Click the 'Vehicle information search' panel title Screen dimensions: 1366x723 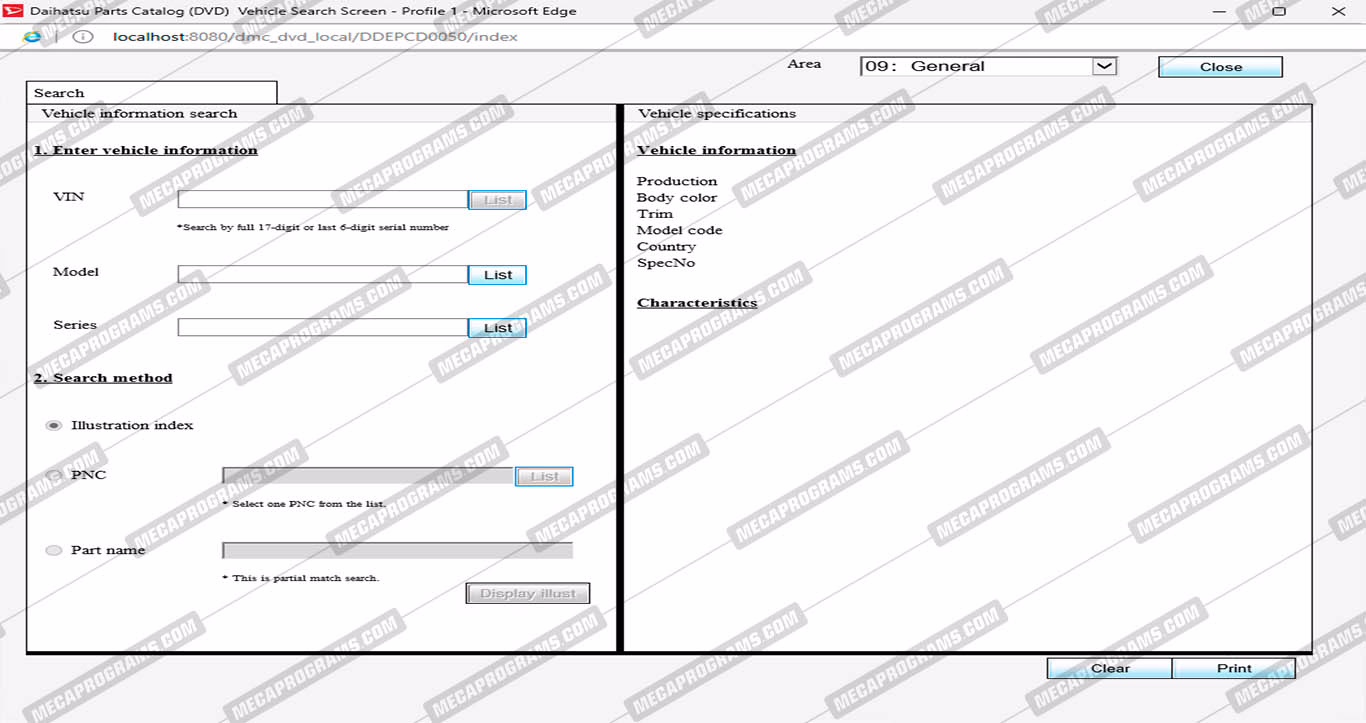140,113
